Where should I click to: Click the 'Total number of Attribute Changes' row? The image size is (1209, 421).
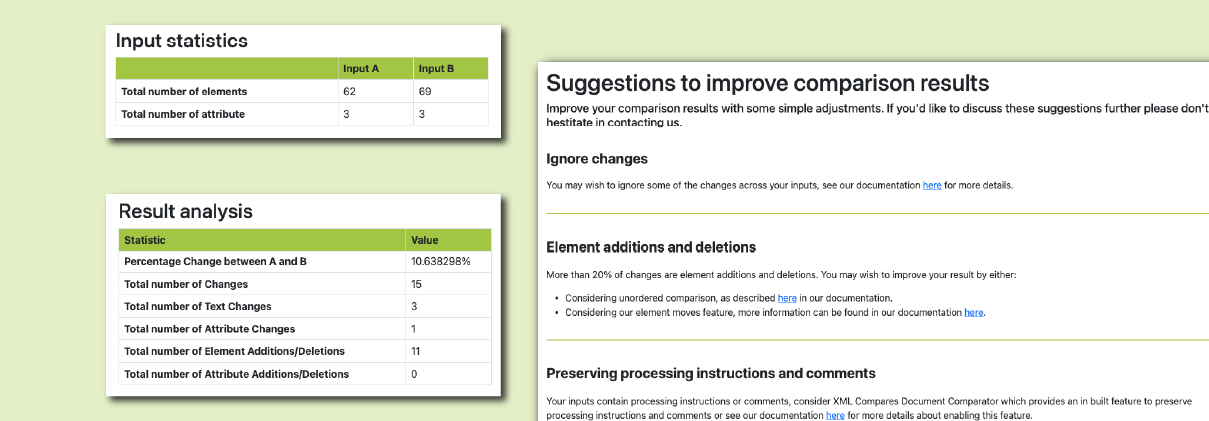coord(209,329)
